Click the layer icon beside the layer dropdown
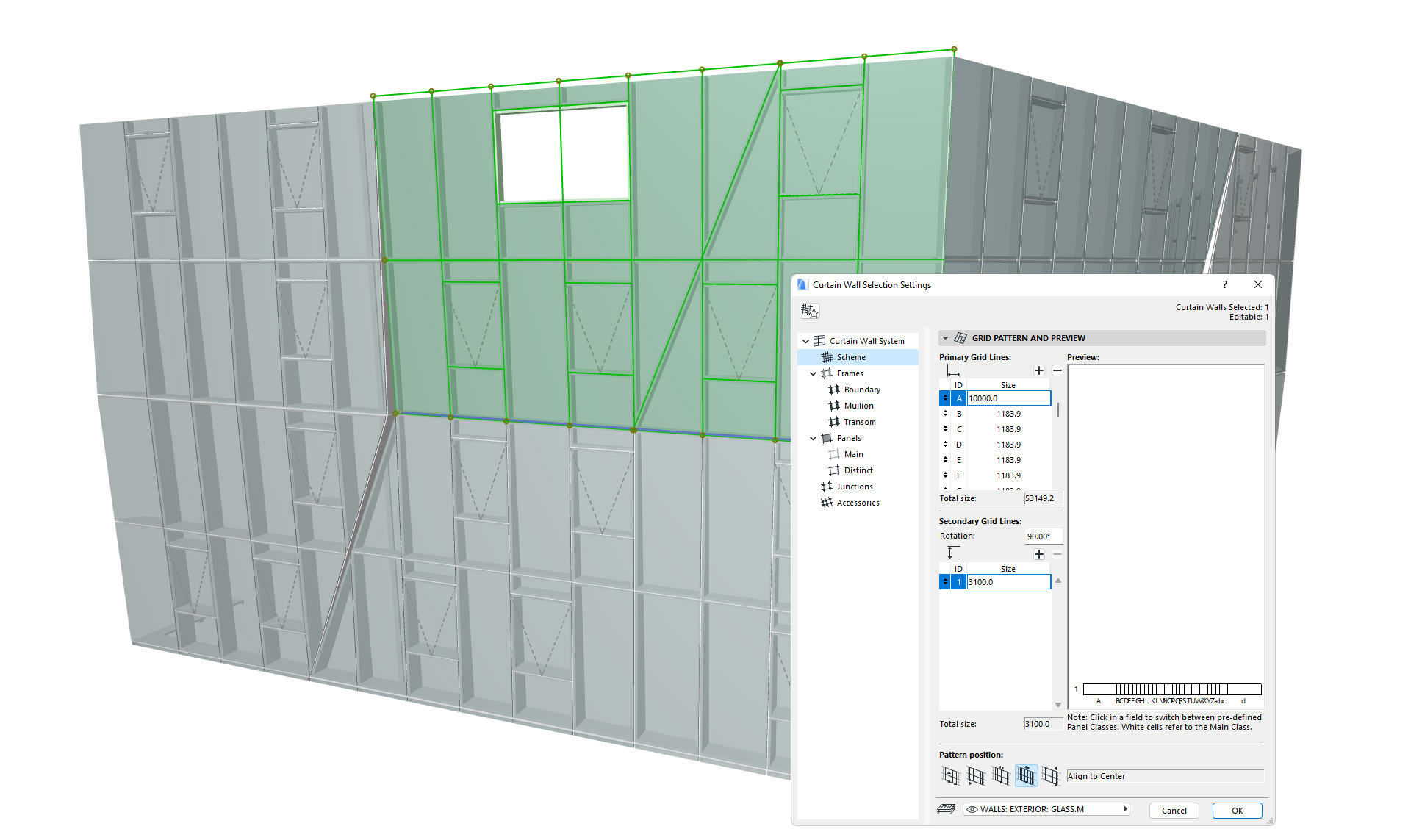This screenshot has width=1422, height=840. pos(947,809)
